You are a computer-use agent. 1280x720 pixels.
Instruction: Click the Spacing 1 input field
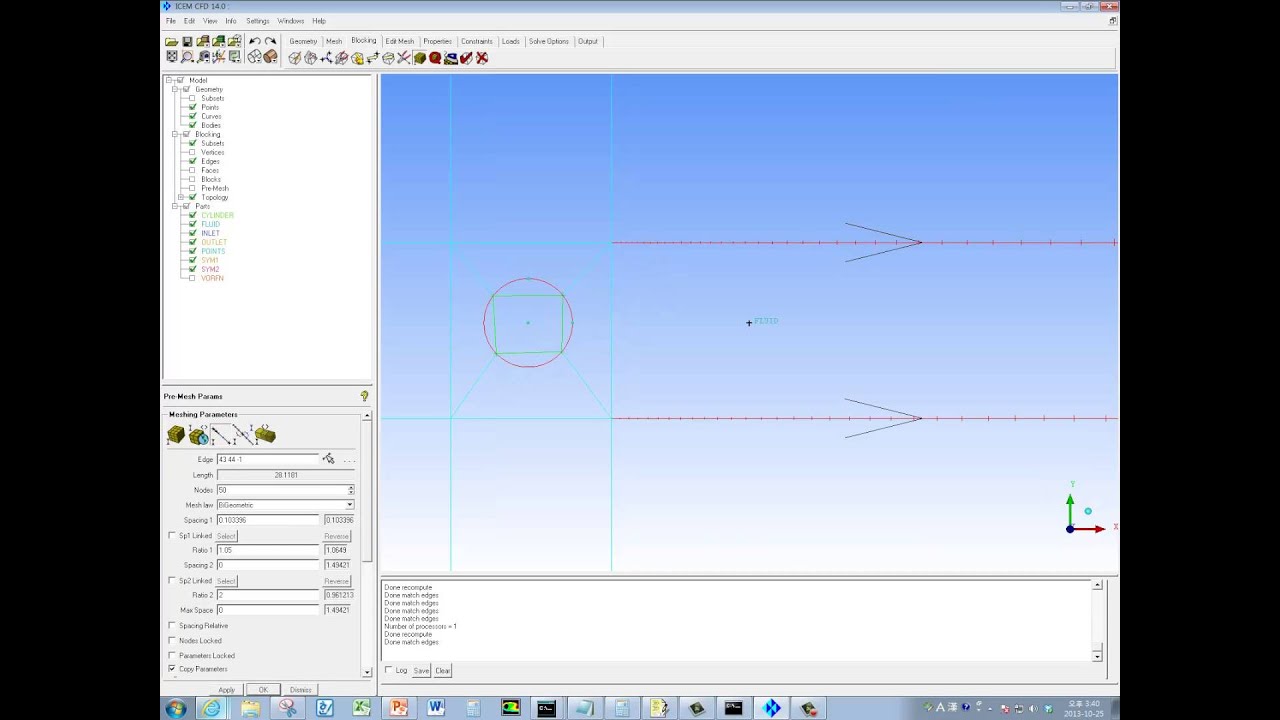pos(268,520)
